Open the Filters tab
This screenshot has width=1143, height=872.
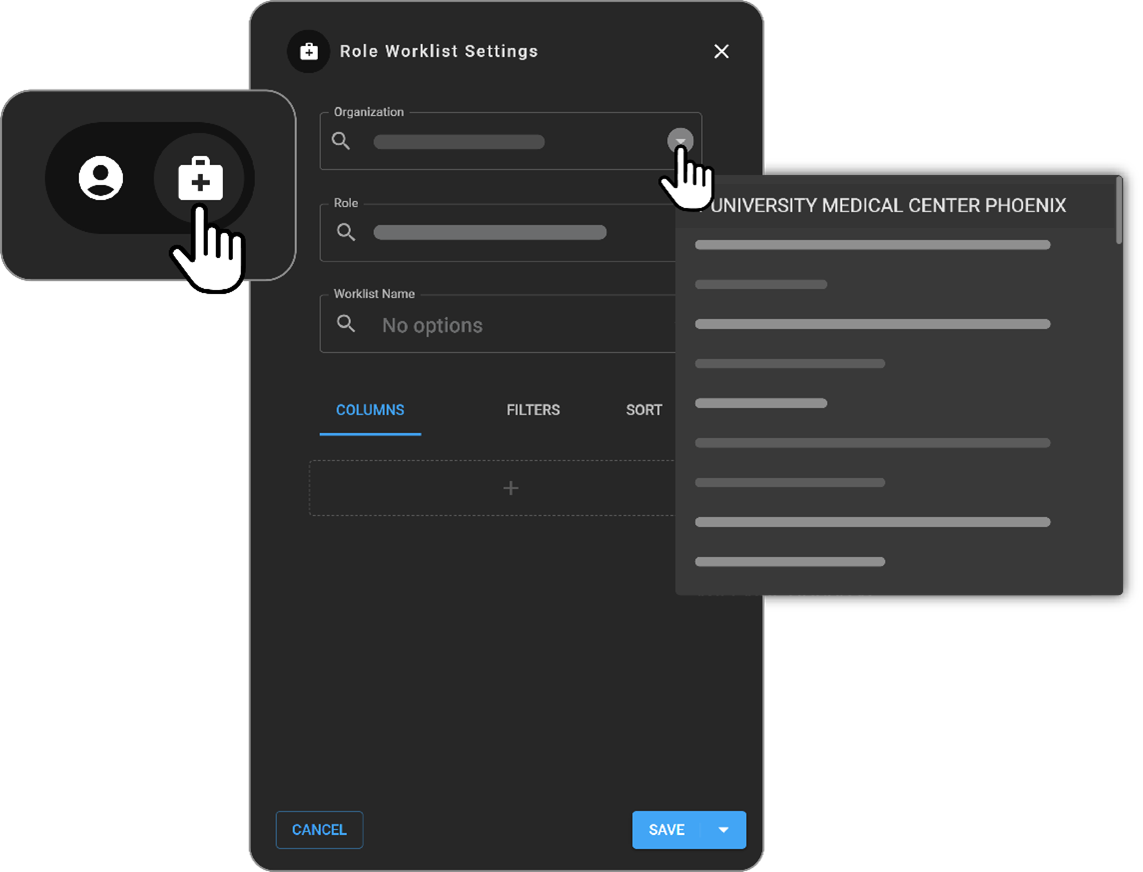click(533, 410)
